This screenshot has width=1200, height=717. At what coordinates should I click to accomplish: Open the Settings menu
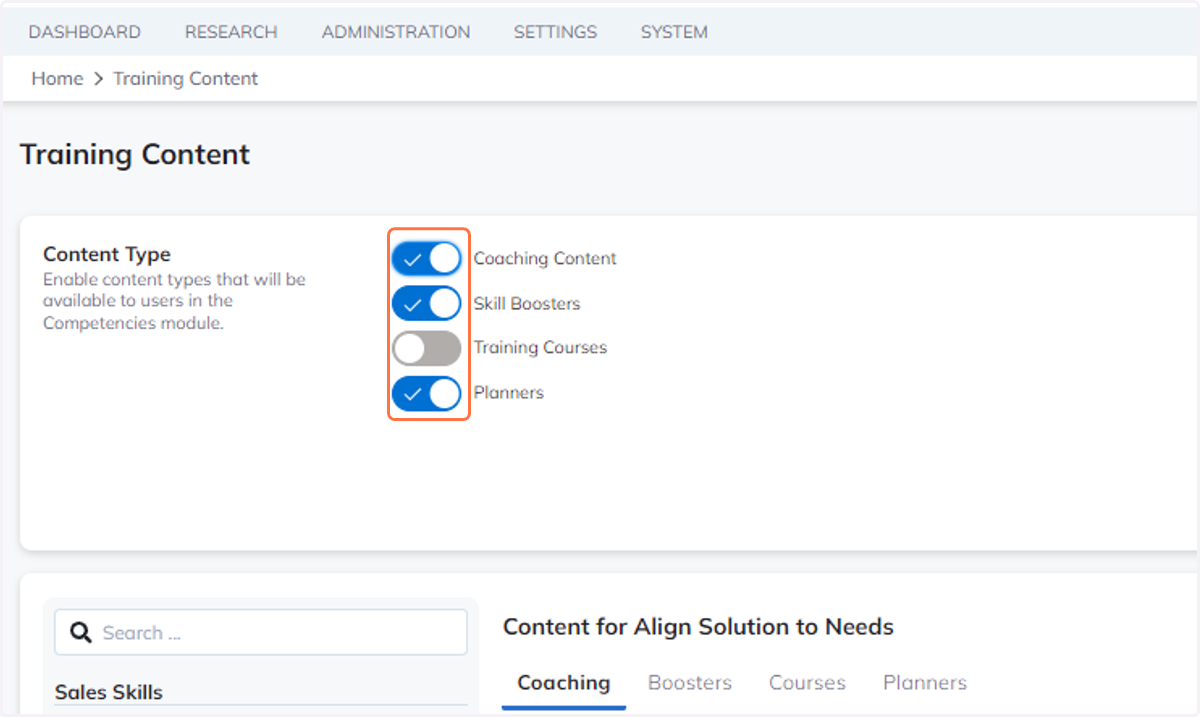pos(555,32)
